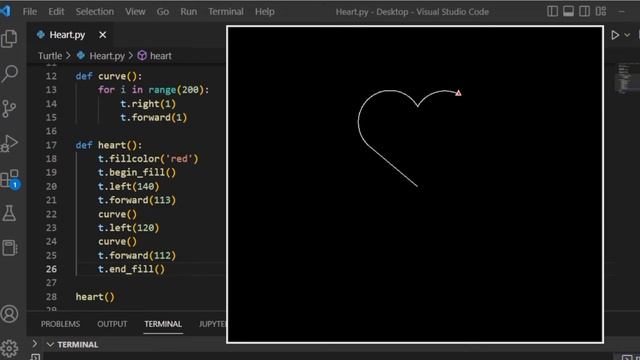Open run options dropdown arrow
Viewport: 640px width, 360px height.
point(627,35)
